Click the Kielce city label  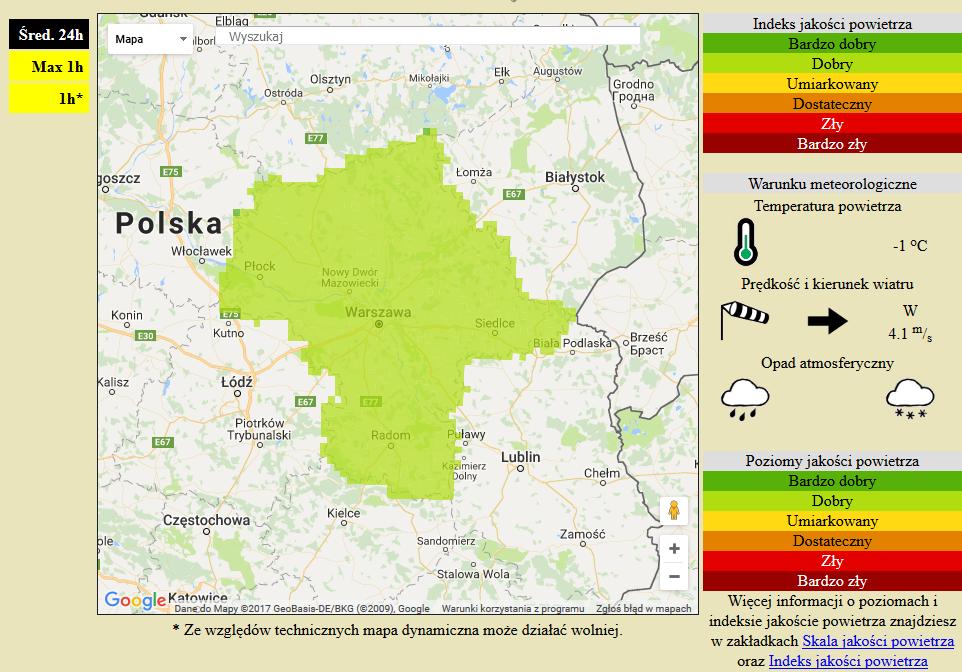[344, 512]
